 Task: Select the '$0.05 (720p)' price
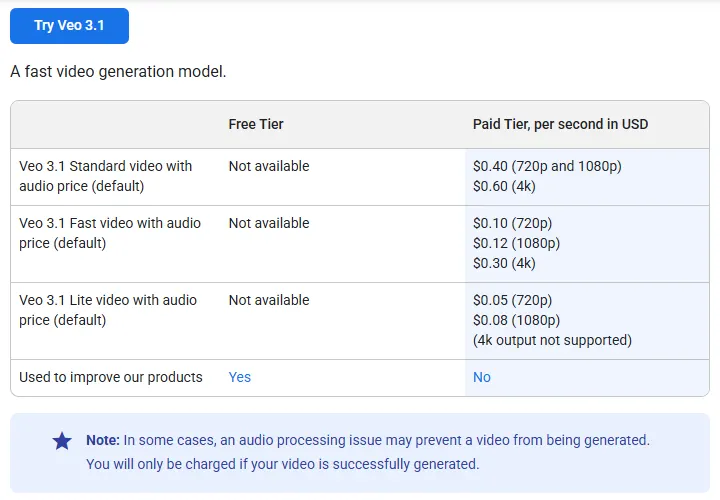click(512, 300)
